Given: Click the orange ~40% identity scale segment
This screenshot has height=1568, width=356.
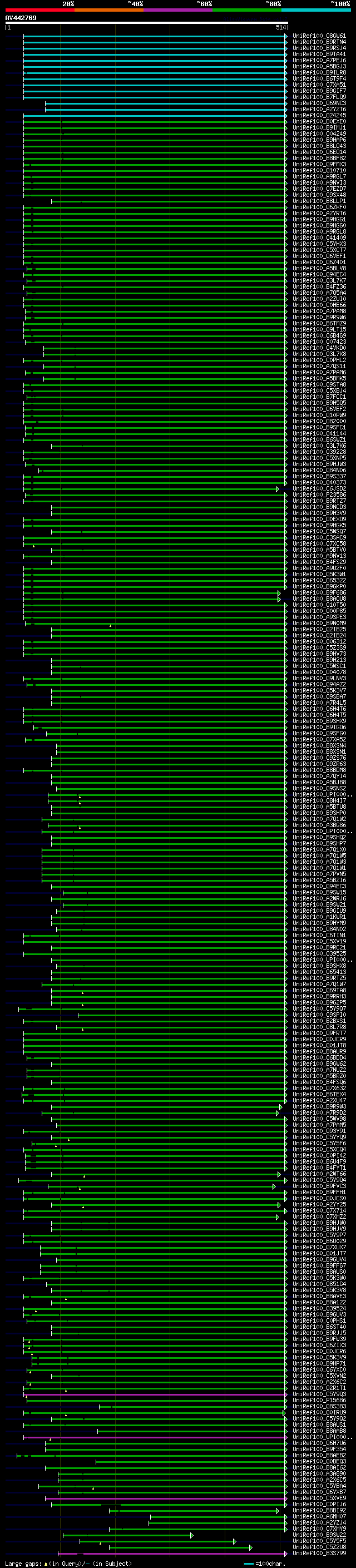Looking at the screenshot, I should coord(109,10).
